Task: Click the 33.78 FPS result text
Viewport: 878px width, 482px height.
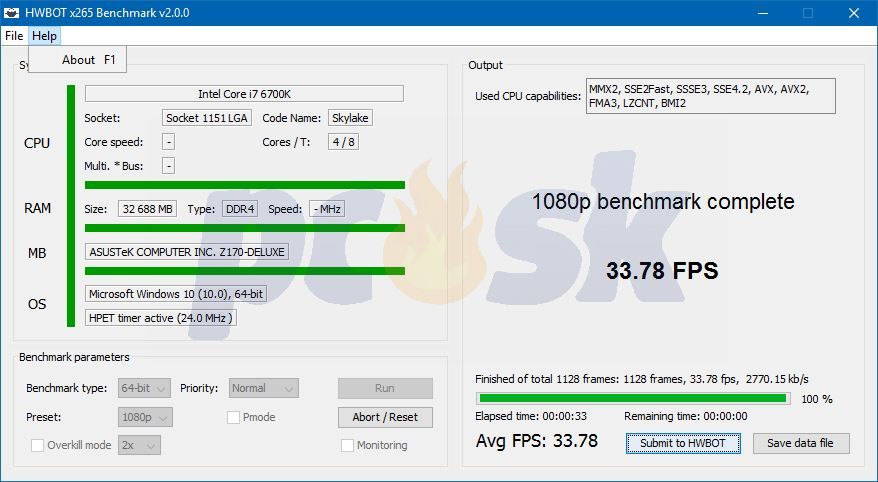Action: pyautogui.click(x=662, y=271)
